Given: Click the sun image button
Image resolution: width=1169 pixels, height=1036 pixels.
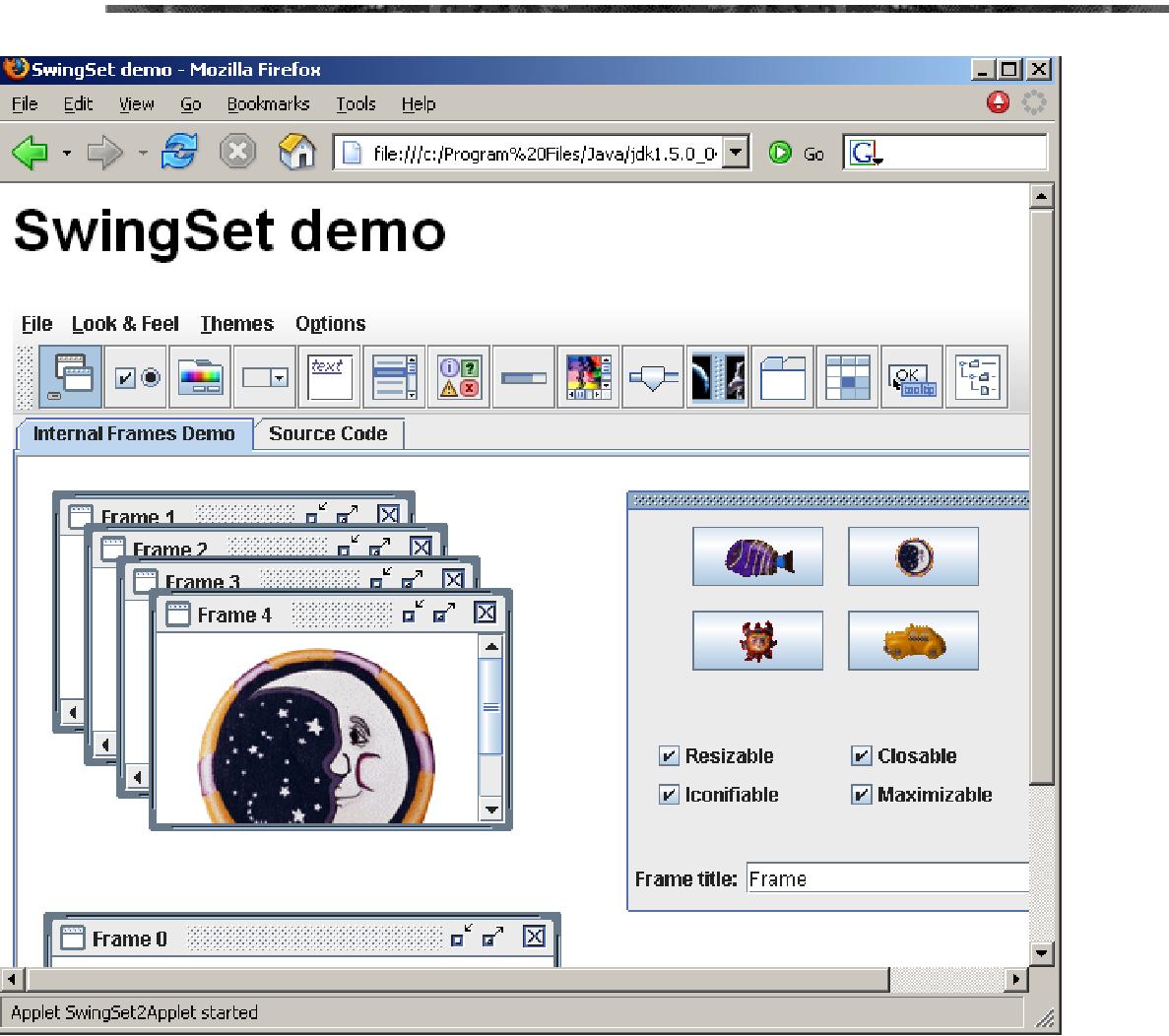Looking at the screenshot, I should coord(757,641).
